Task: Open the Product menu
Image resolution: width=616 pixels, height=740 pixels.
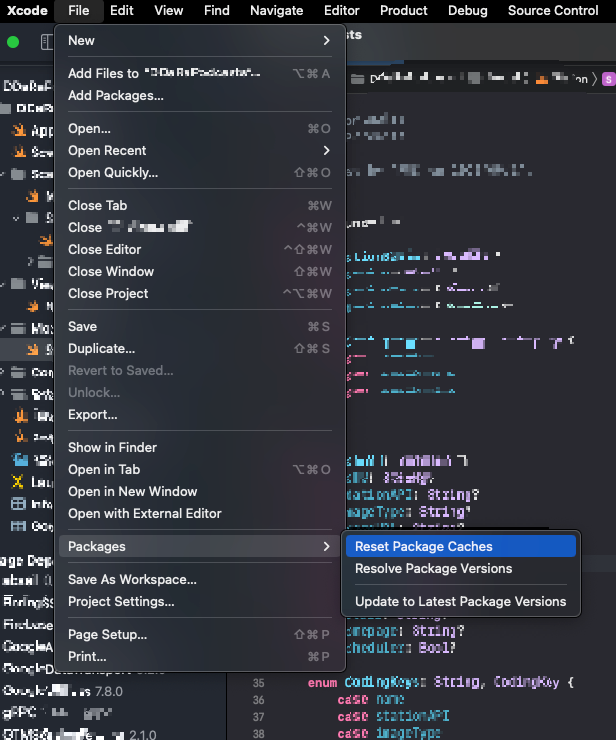Action: [404, 10]
